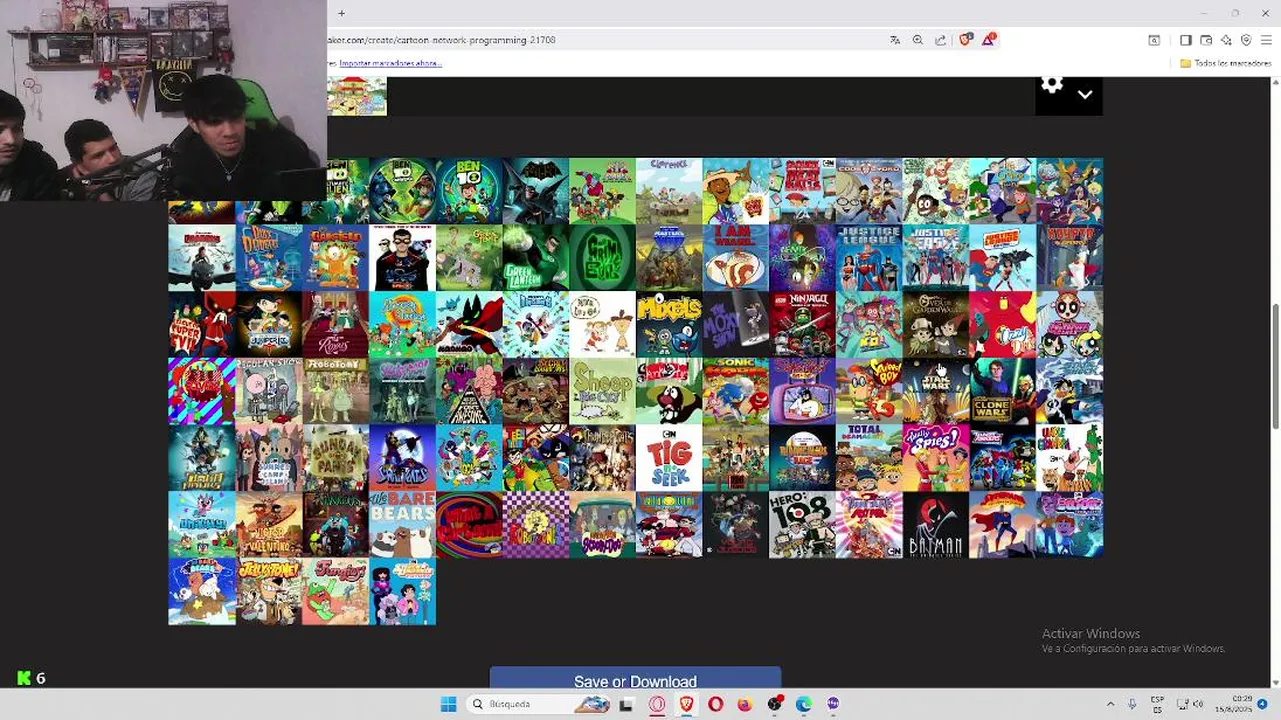Image resolution: width=1281 pixels, height=720 pixels.
Task: Select the Moxy Show thumbnail
Action: [x=735, y=324]
